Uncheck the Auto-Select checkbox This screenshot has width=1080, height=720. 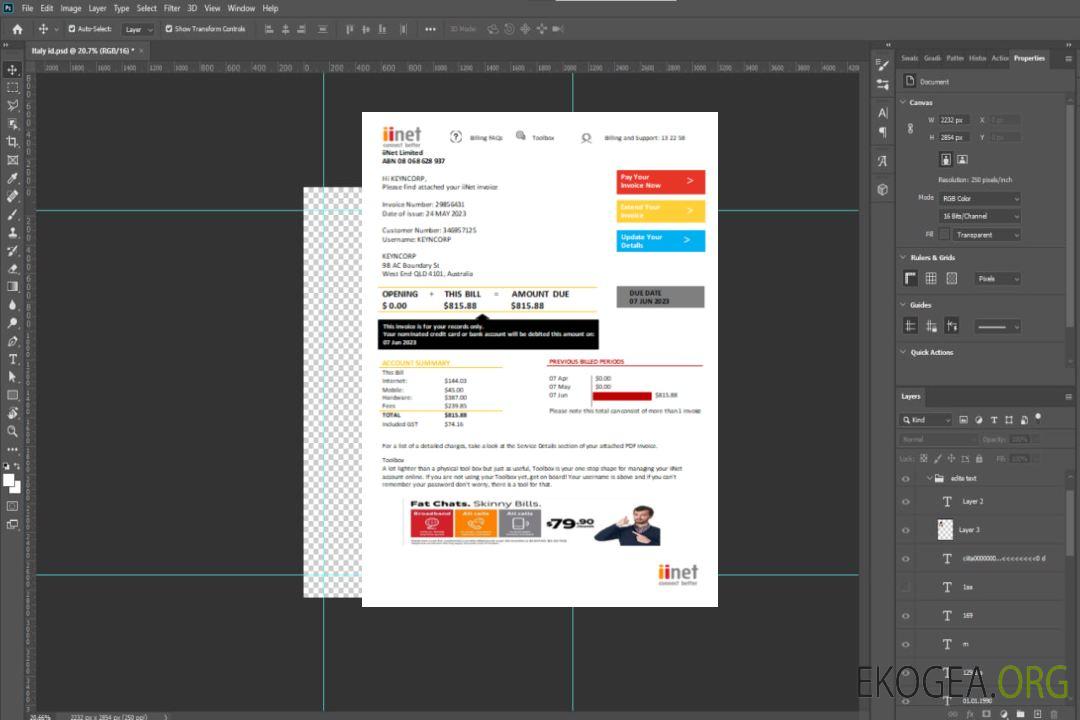(72, 29)
